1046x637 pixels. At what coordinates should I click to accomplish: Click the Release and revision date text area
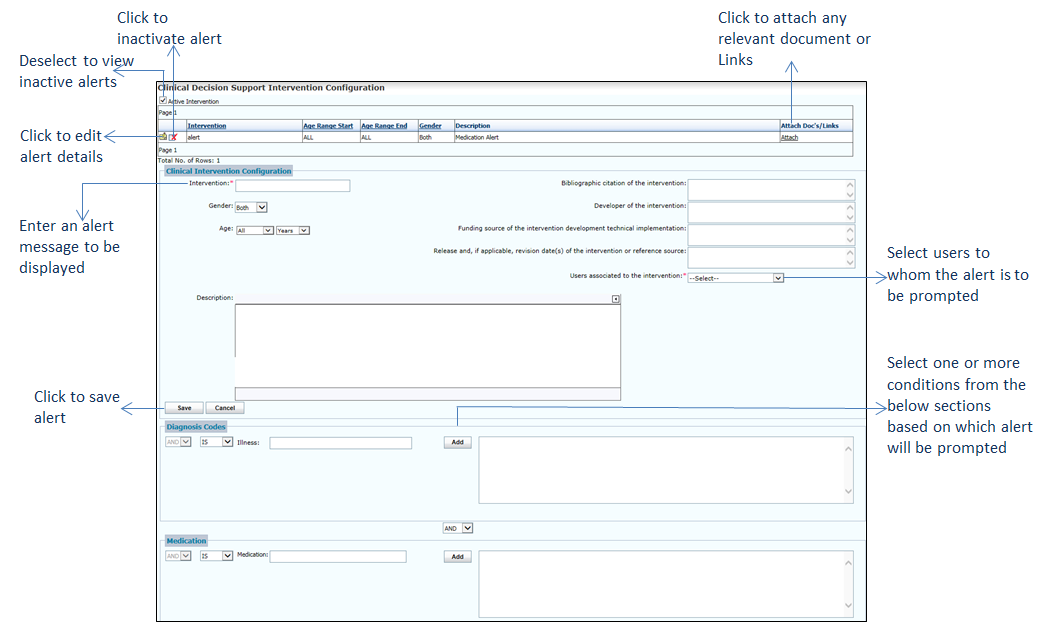click(771, 257)
